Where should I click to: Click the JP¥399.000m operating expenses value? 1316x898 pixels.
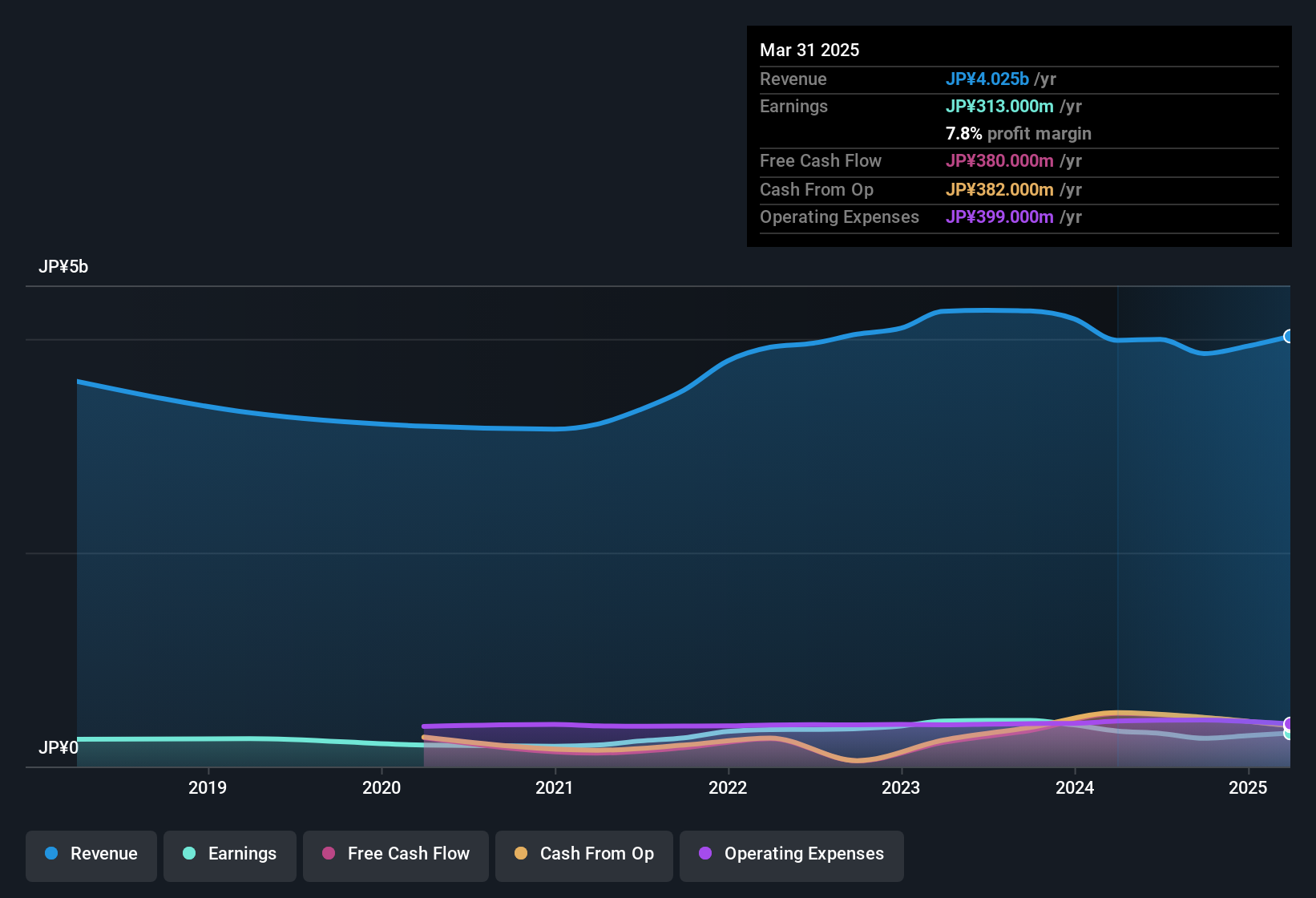pyautogui.click(x=999, y=216)
